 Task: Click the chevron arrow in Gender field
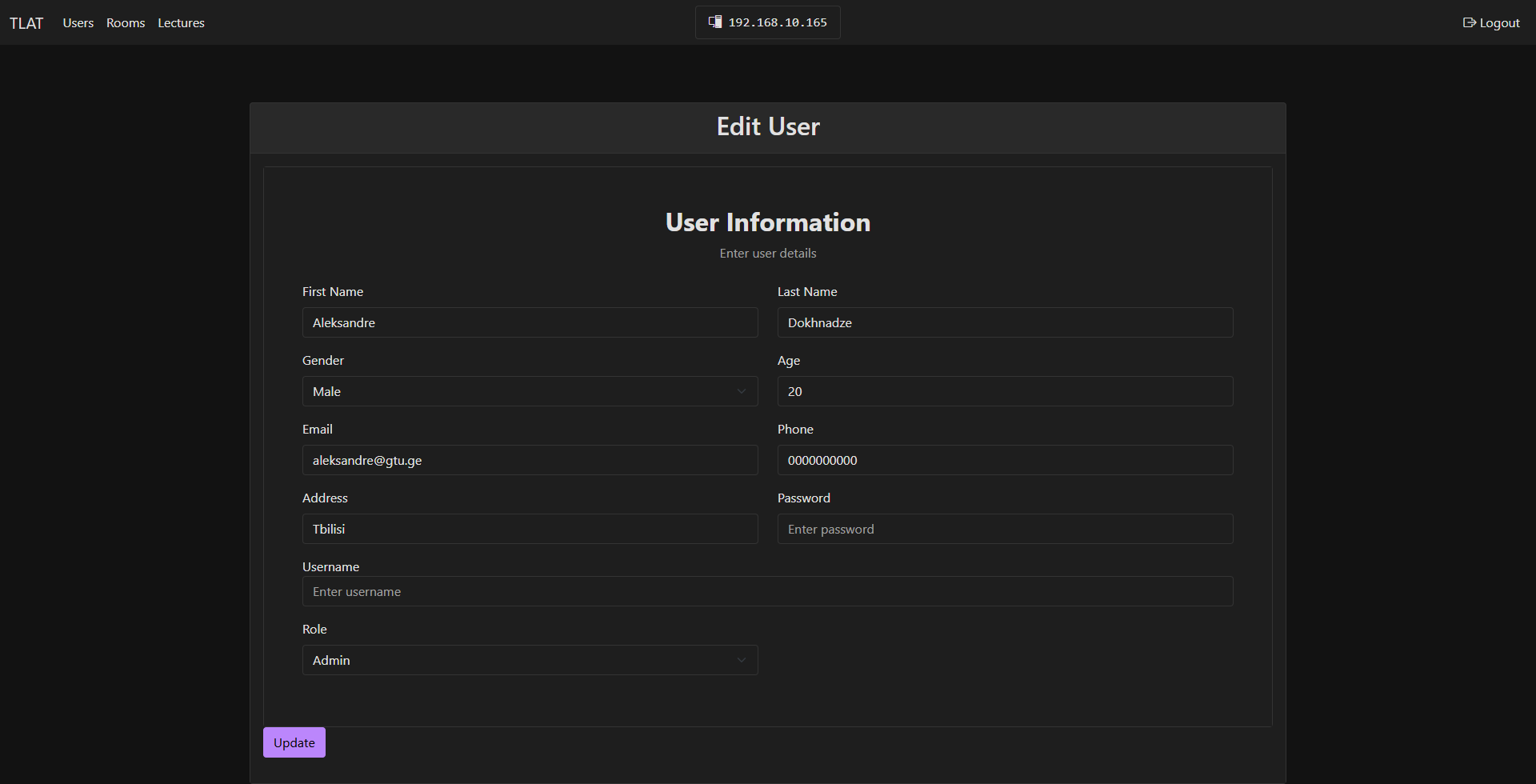tap(741, 391)
